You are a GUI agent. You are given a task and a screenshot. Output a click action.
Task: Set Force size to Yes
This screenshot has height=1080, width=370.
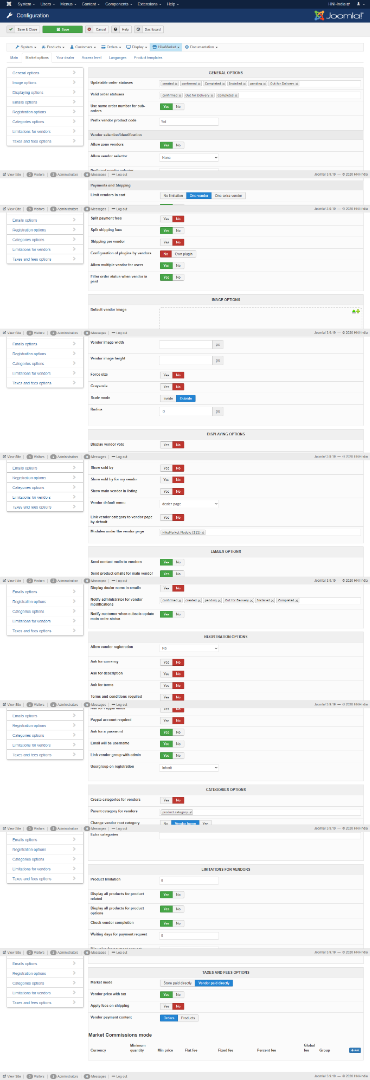coord(166,375)
